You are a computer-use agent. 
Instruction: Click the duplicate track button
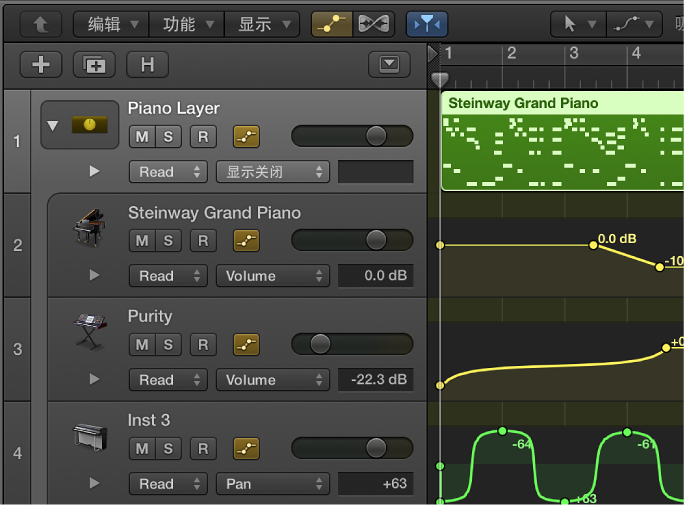94,65
